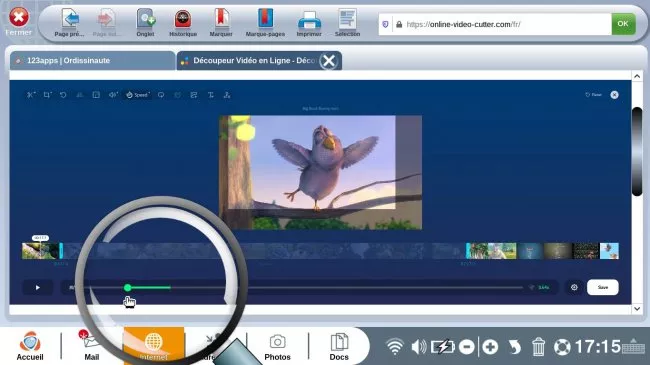This screenshot has height=365, width=650.
Task: Click the page scrollbar down arrow
Action: 637,309
